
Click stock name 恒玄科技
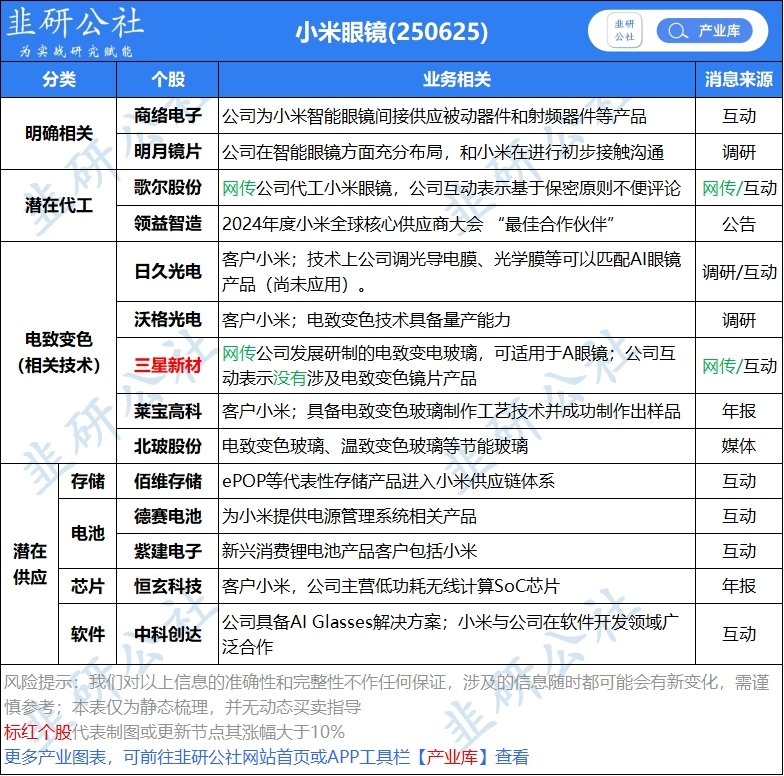click(x=168, y=586)
